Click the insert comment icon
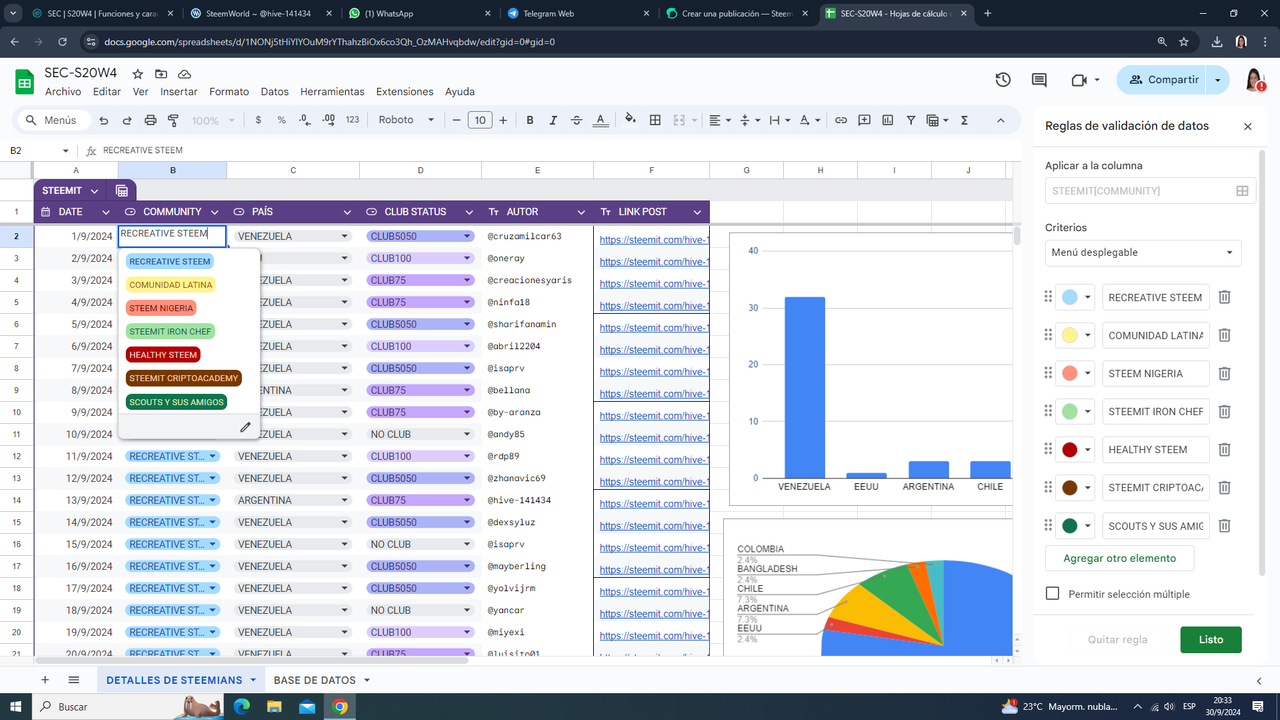The height and width of the screenshot is (720, 1280). pos(864,120)
